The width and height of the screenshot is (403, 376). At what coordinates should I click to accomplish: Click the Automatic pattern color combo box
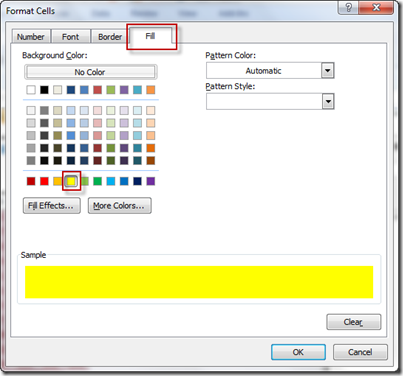(270, 71)
